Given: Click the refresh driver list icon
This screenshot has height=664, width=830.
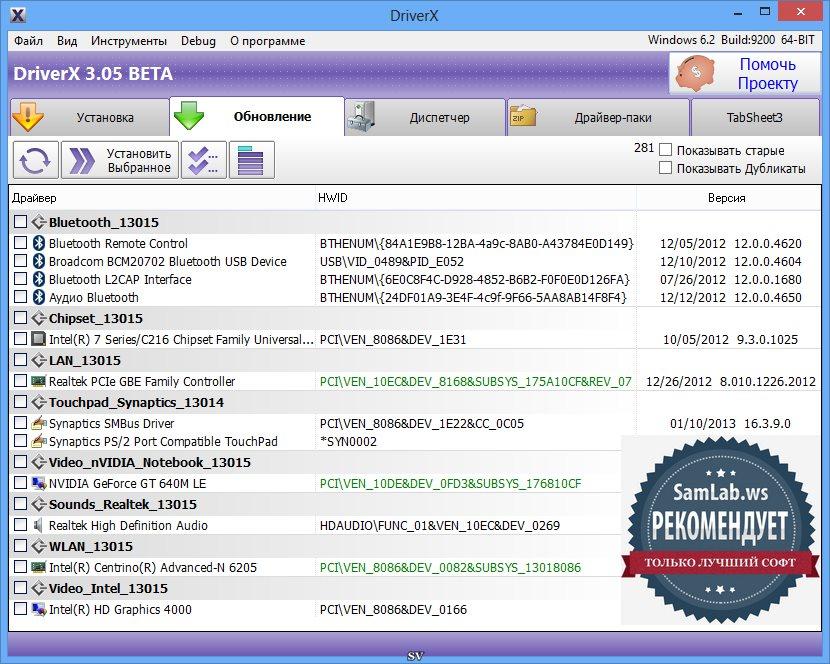Looking at the screenshot, I should pyautogui.click(x=35, y=160).
